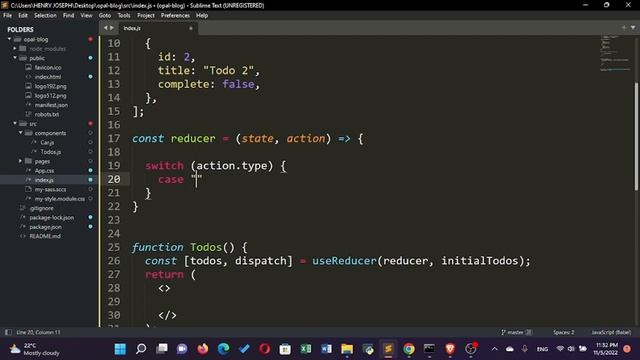Collapse the opal-blog root folder

click(x=9, y=39)
